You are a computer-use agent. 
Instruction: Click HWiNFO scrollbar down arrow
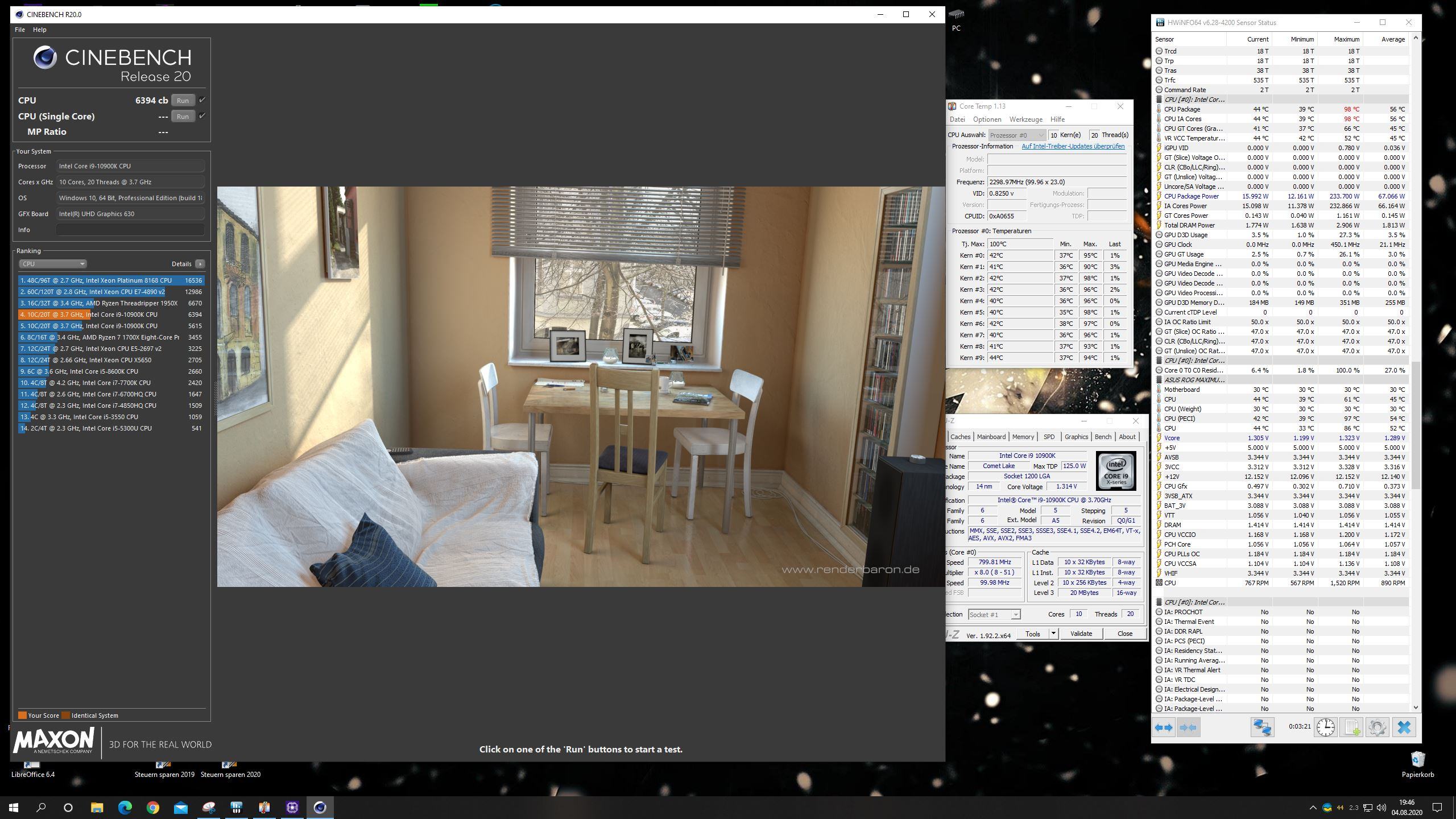point(1416,708)
